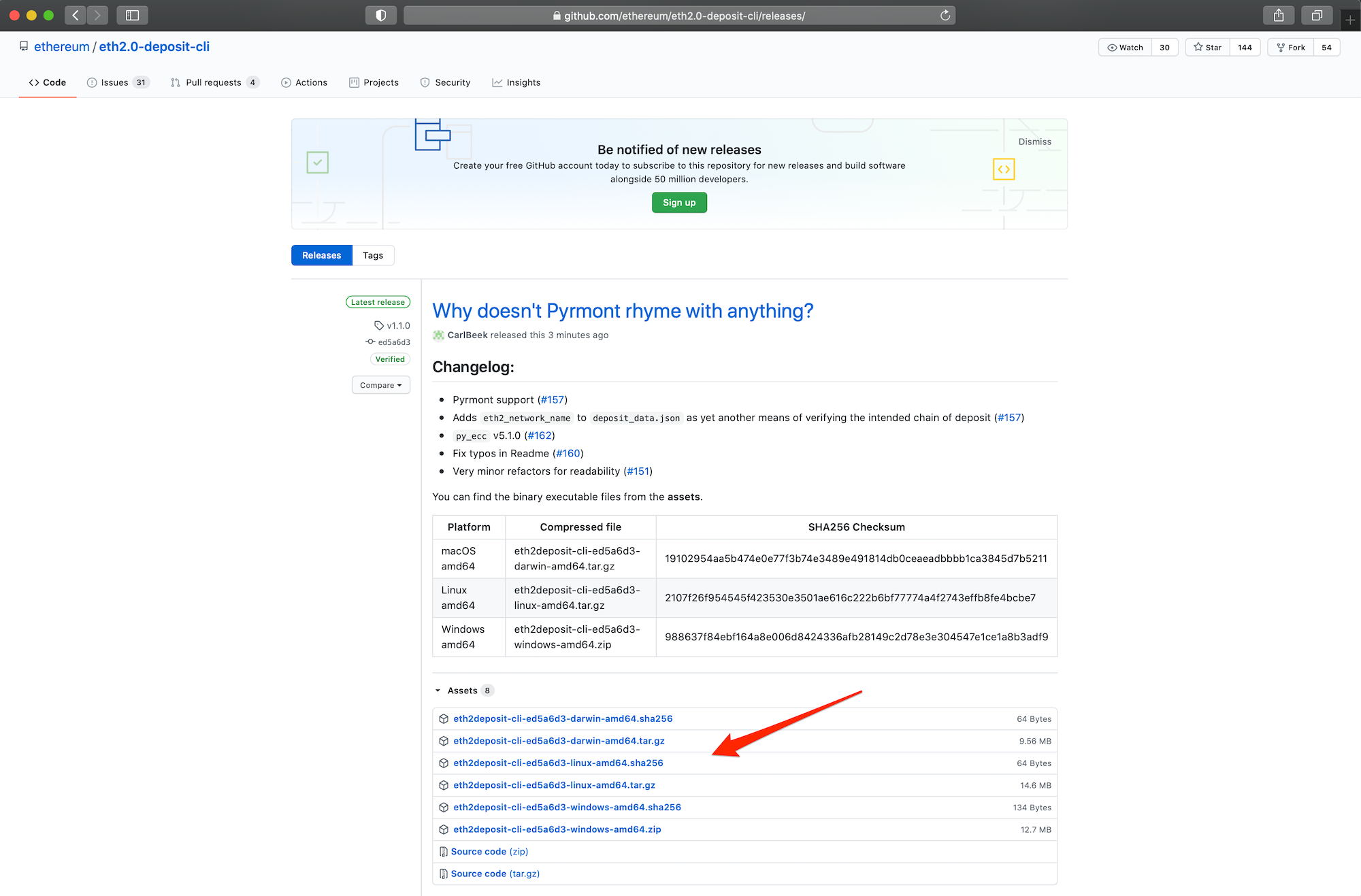Open the release title about Pyrmont
The image size is (1361, 896).
click(623, 310)
